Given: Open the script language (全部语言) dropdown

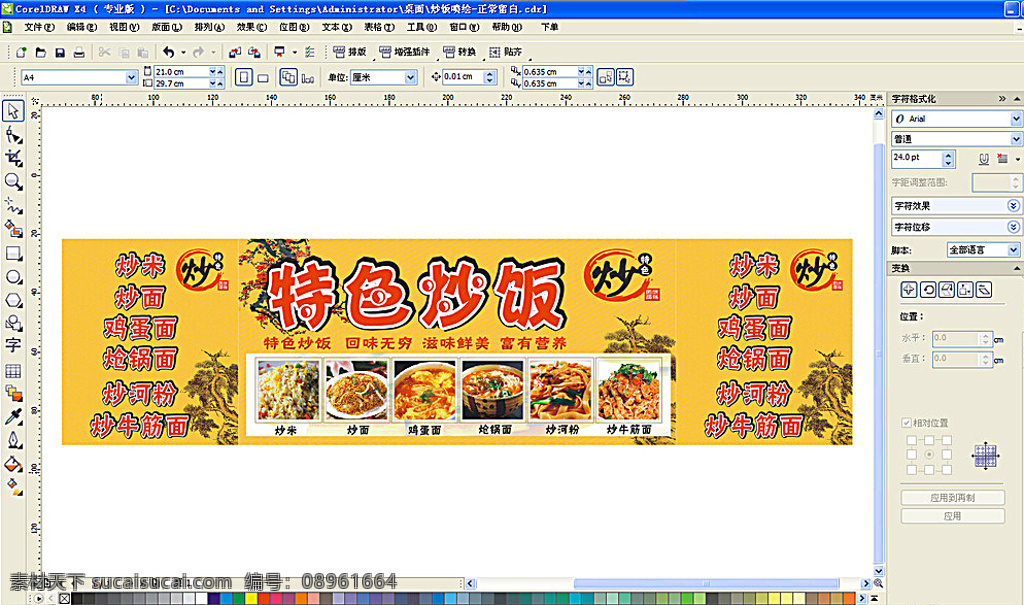Looking at the screenshot, I should 1014,250.
